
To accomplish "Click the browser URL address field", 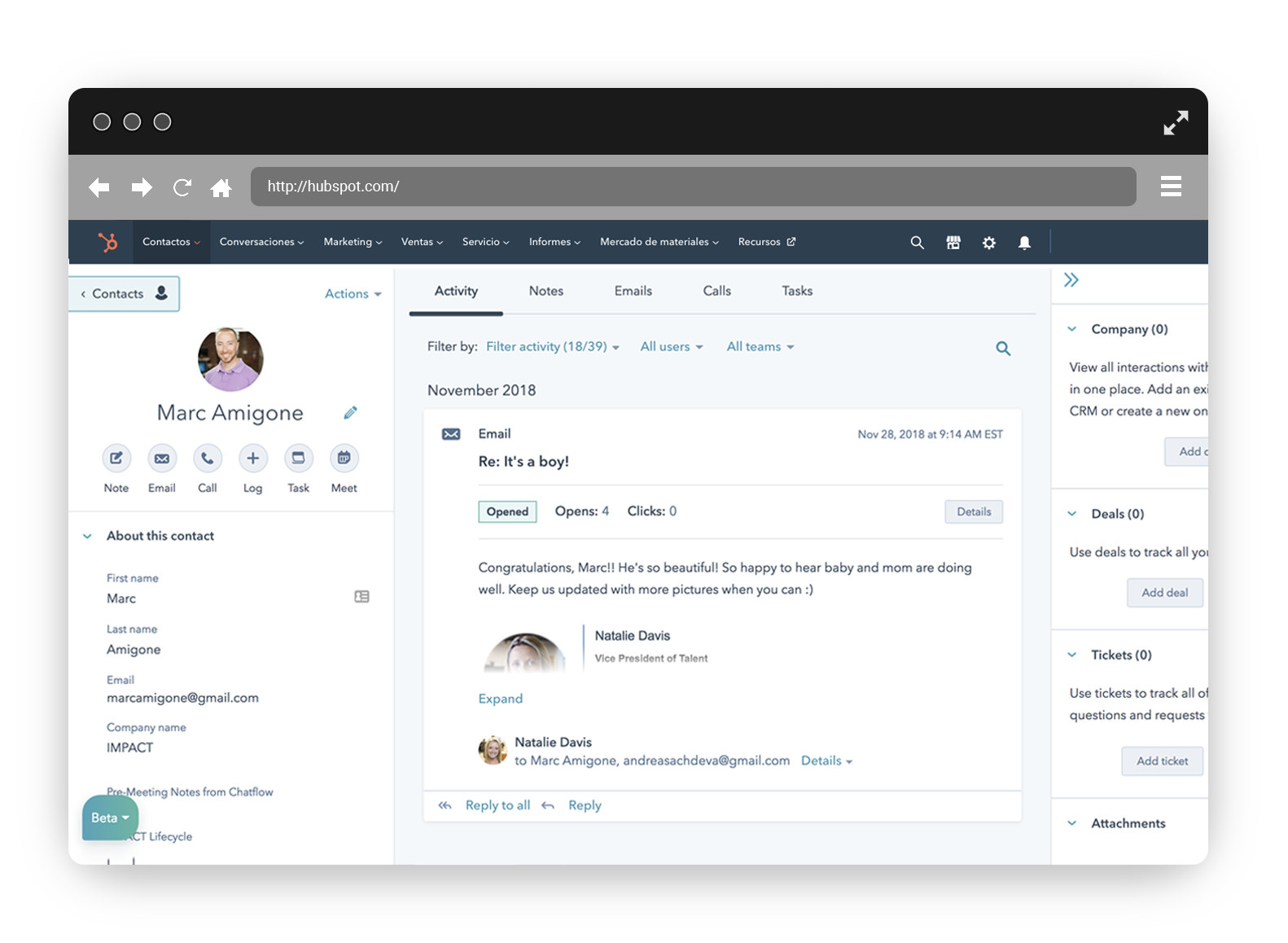I will [694, 186].
